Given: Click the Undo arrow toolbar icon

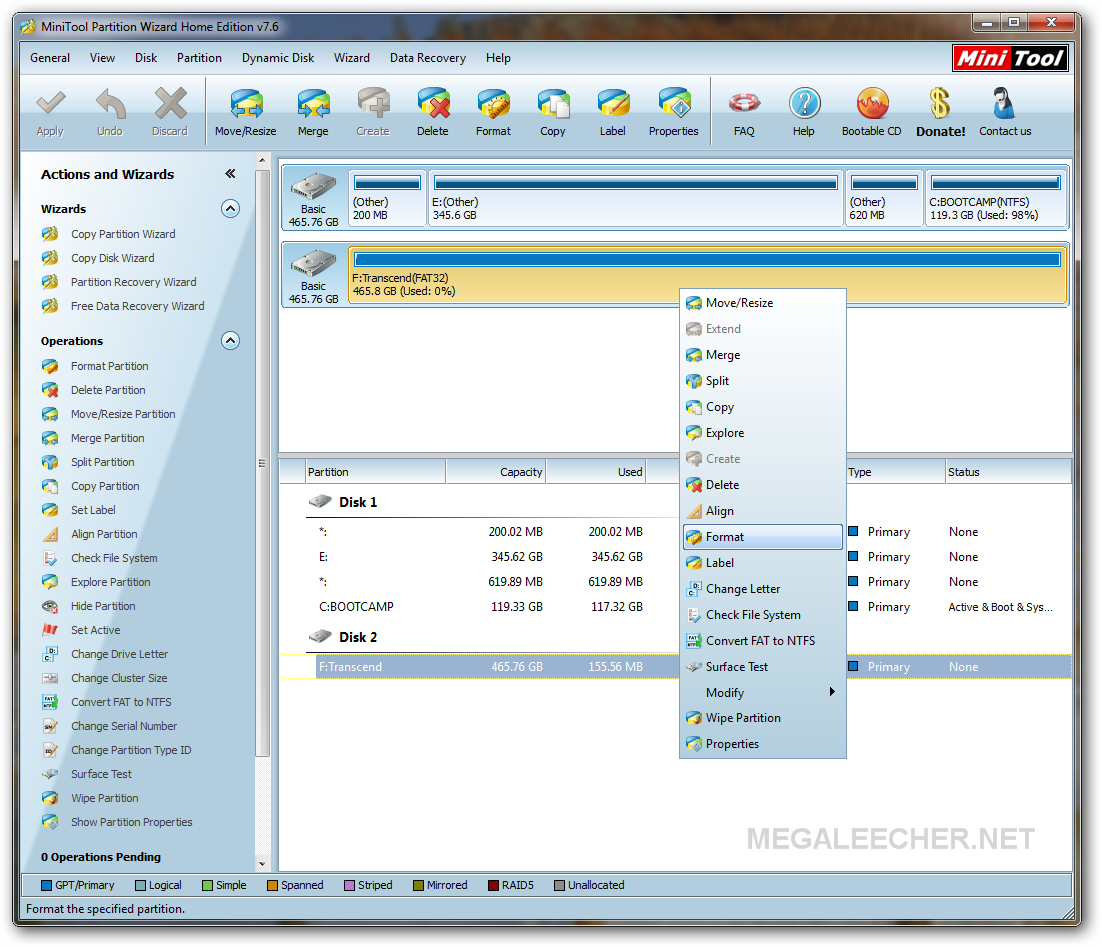Looking at the screenshot, I should coord(110,104).
